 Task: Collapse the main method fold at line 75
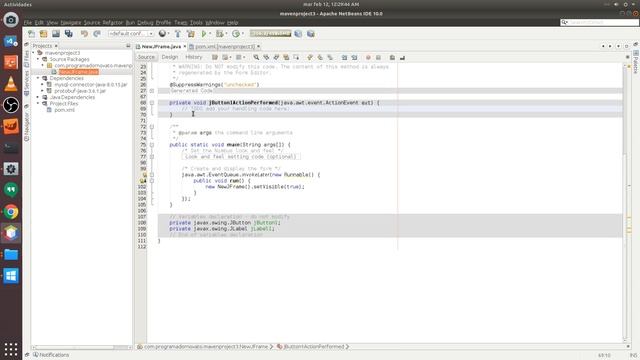click(152, 145)
